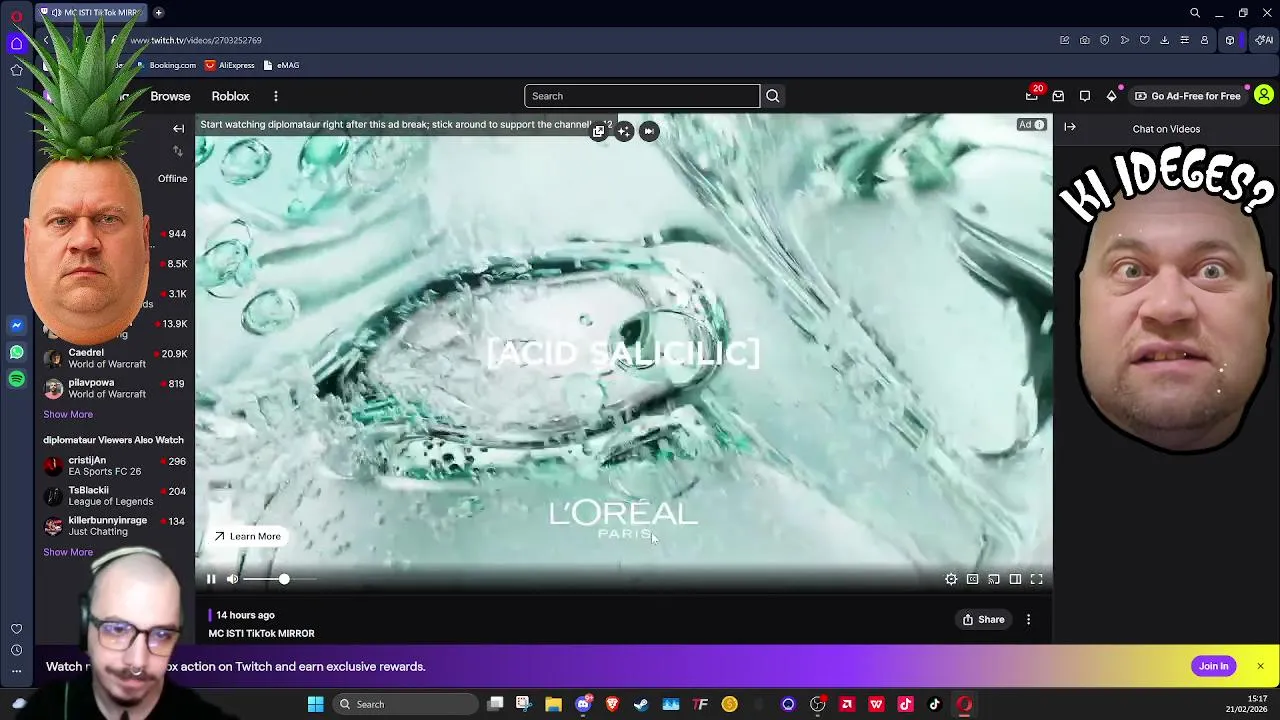Open the ad's pop-out icon atop video
The width and height of the screenshot is (1280, 720).
point(599,131)
